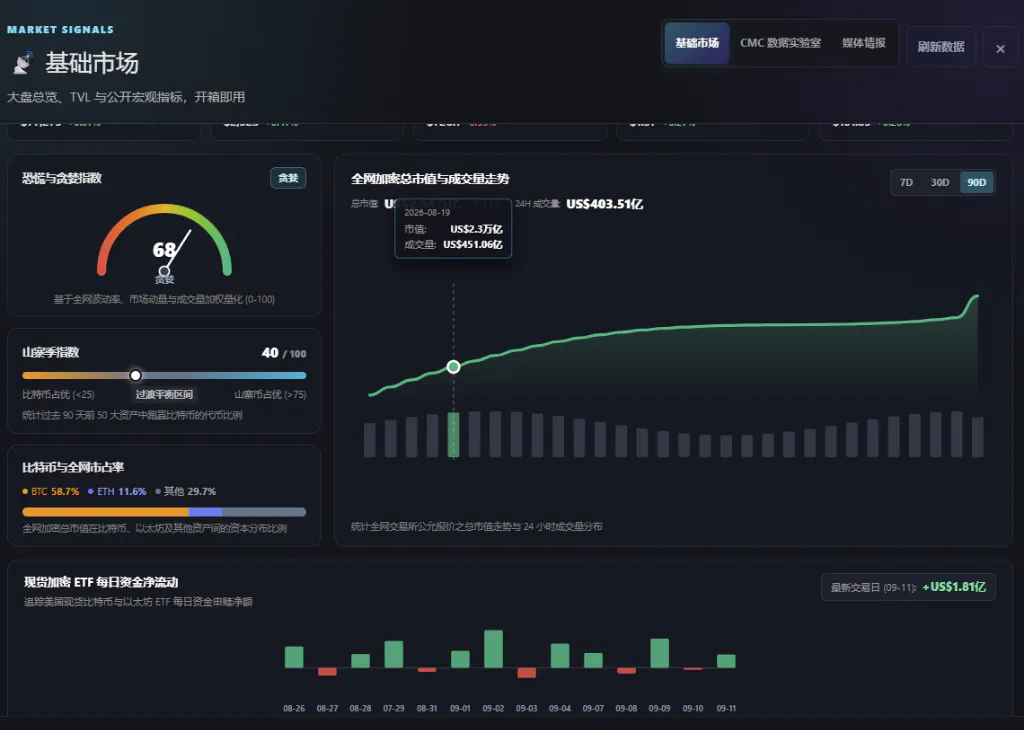Viewport: 1024px width, 730px height.
Task: Click the orange BTC segment of dominance bar
Action: 105,512
